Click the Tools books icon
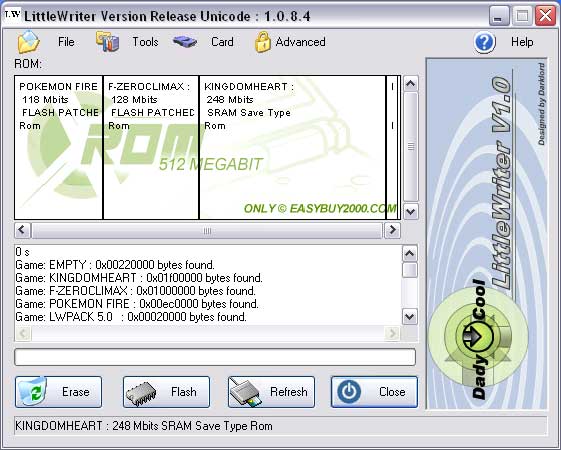The height and width of the screenshot is (450, 561). (107, 41)
